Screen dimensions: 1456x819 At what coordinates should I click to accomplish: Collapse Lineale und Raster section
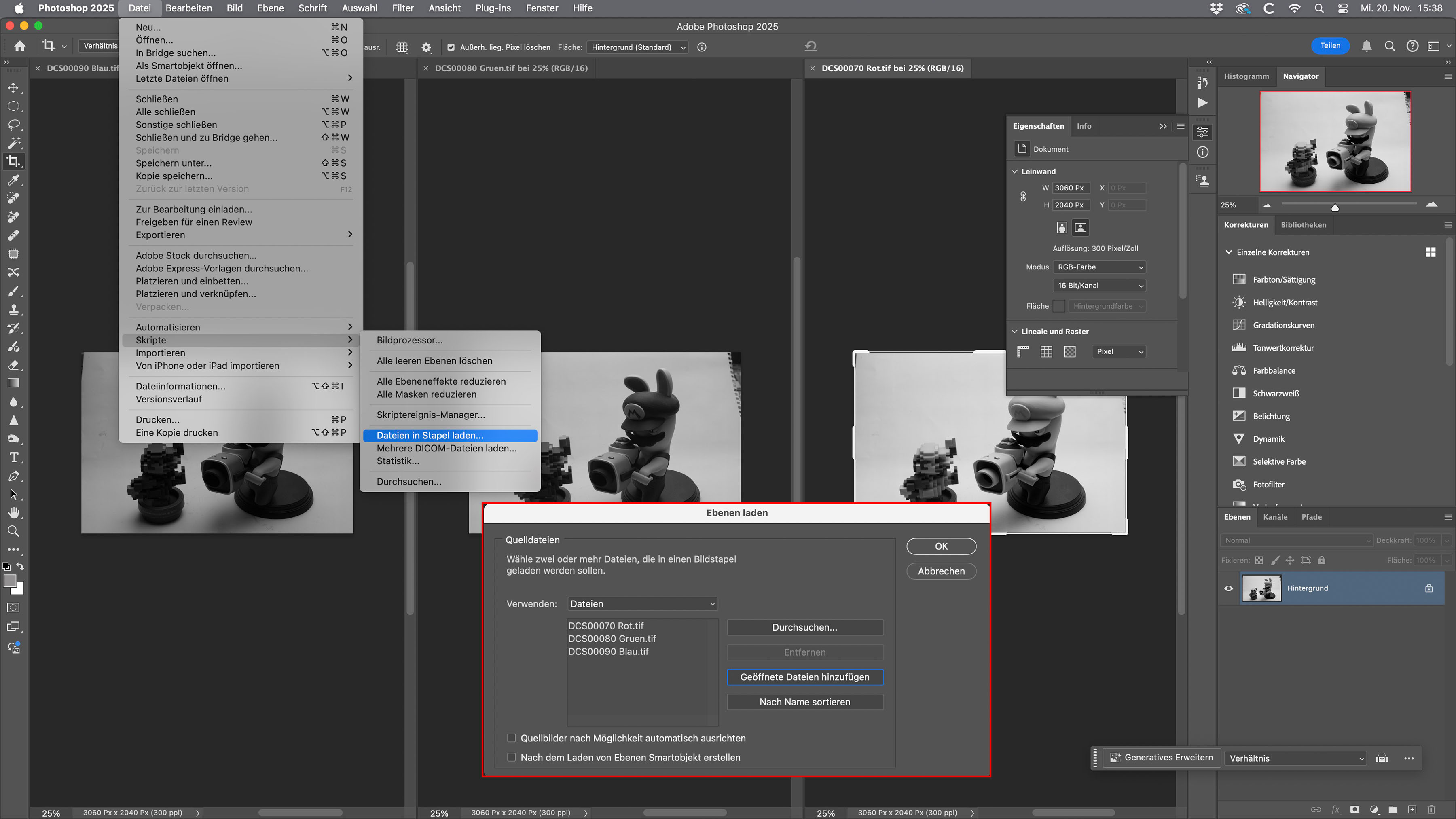[x=1015, y=332]
